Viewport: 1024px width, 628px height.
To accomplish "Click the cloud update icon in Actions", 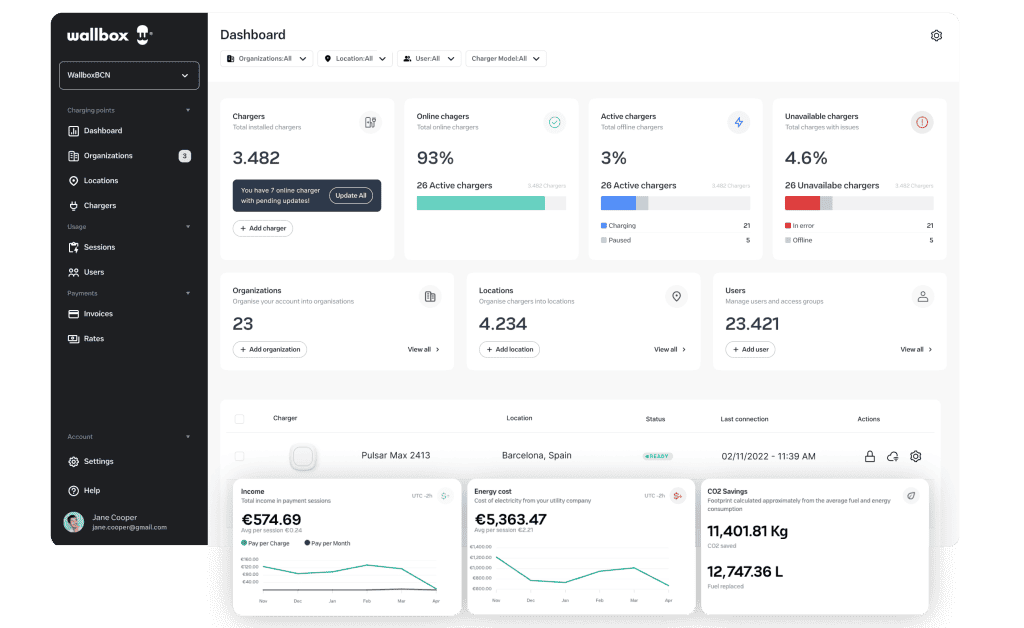I will click(x=893, y=457).
